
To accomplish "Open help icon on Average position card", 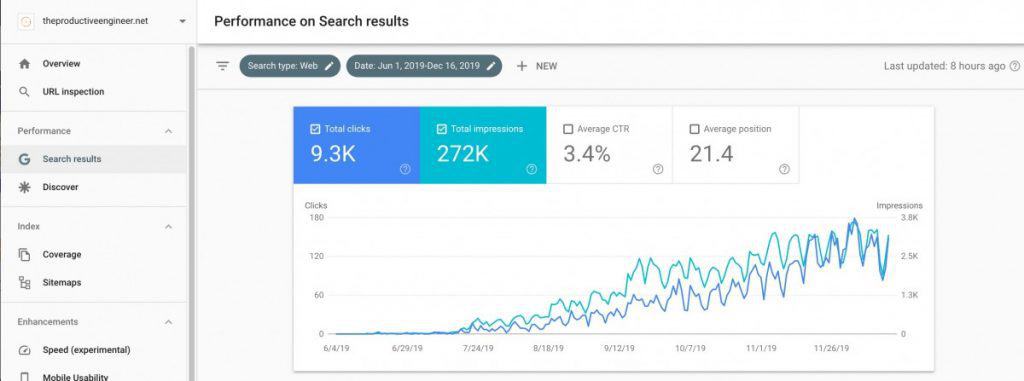I will click(x=784, y=169).
